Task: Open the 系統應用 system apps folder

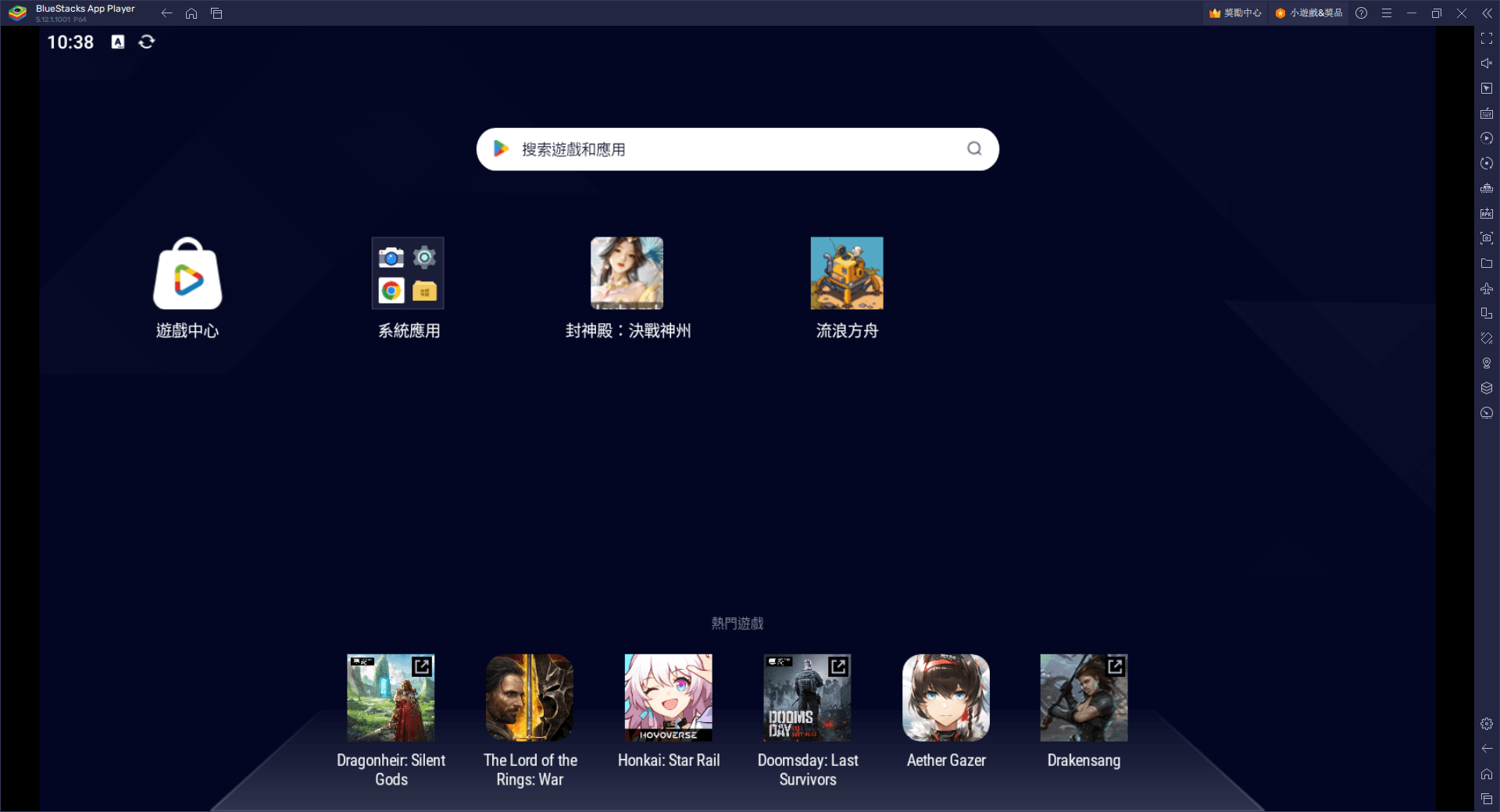Action: (408, 273)
